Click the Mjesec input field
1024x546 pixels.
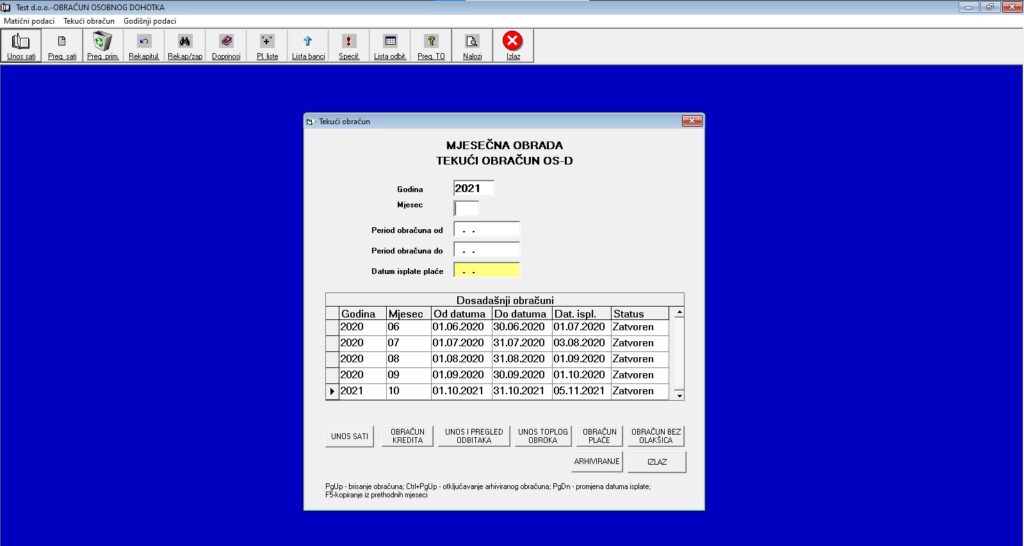pyautogui.click(x=466, y=208)
